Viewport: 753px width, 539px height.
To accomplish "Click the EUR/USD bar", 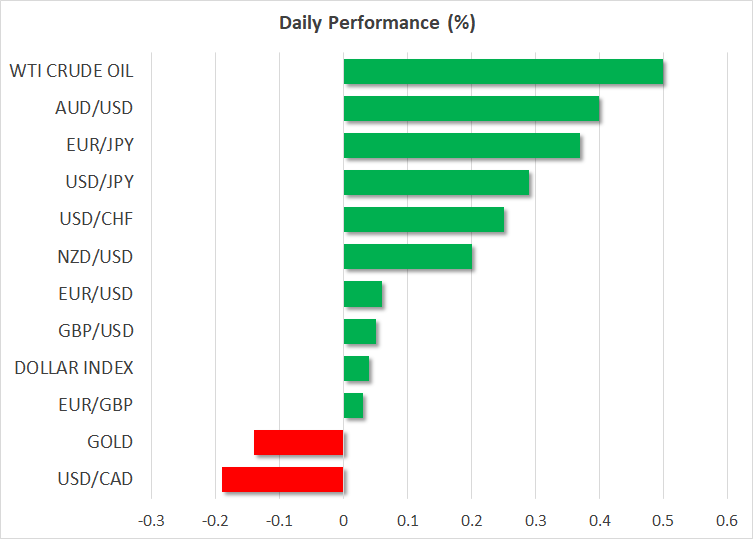I will coord(362,294).
